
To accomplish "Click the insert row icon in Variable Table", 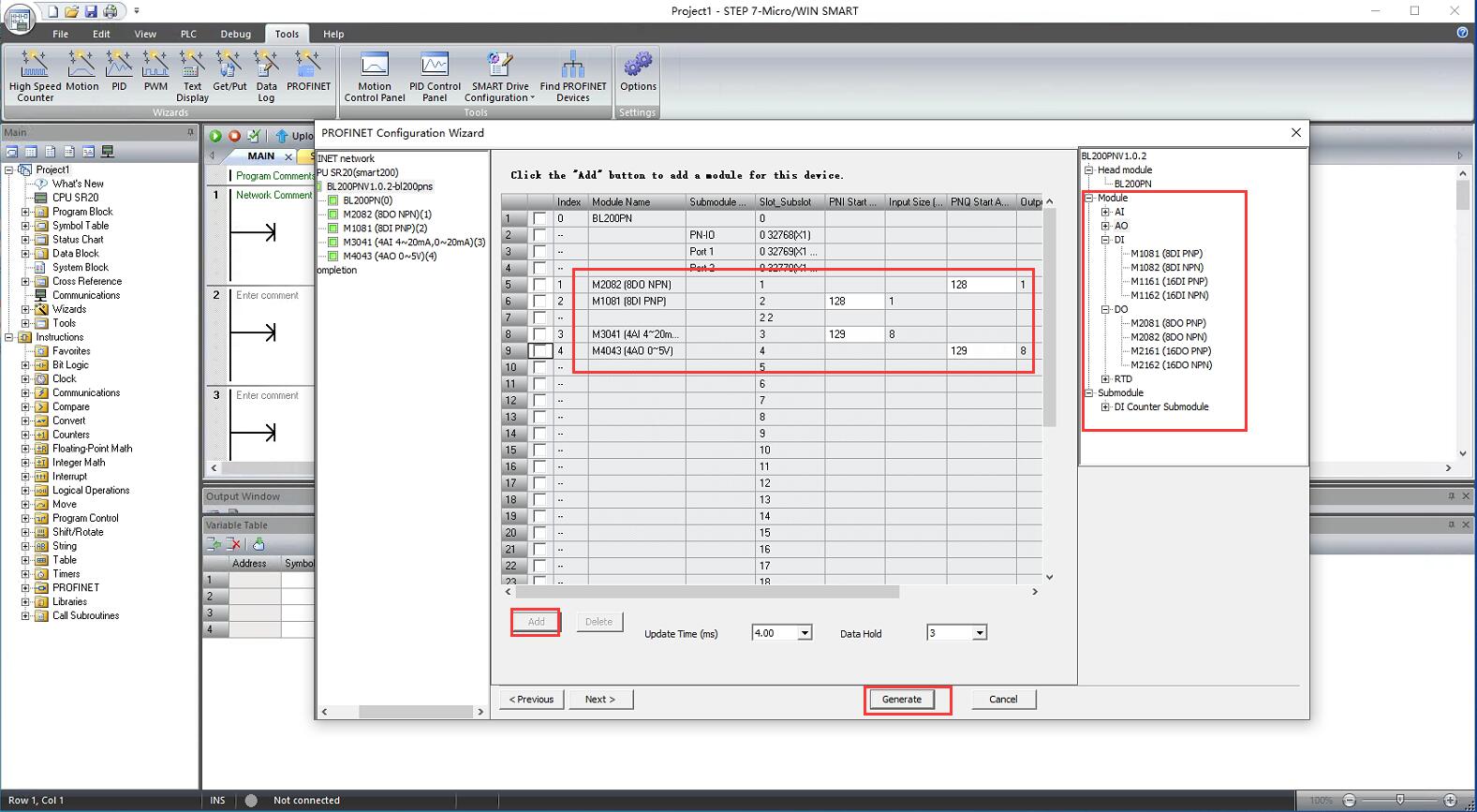I will click(x=214, y=544).
